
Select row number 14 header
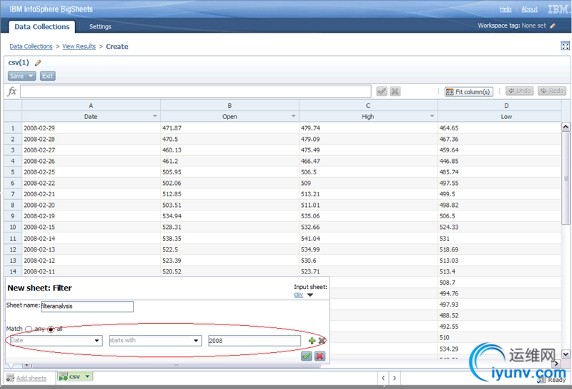(x=13, y=271)
